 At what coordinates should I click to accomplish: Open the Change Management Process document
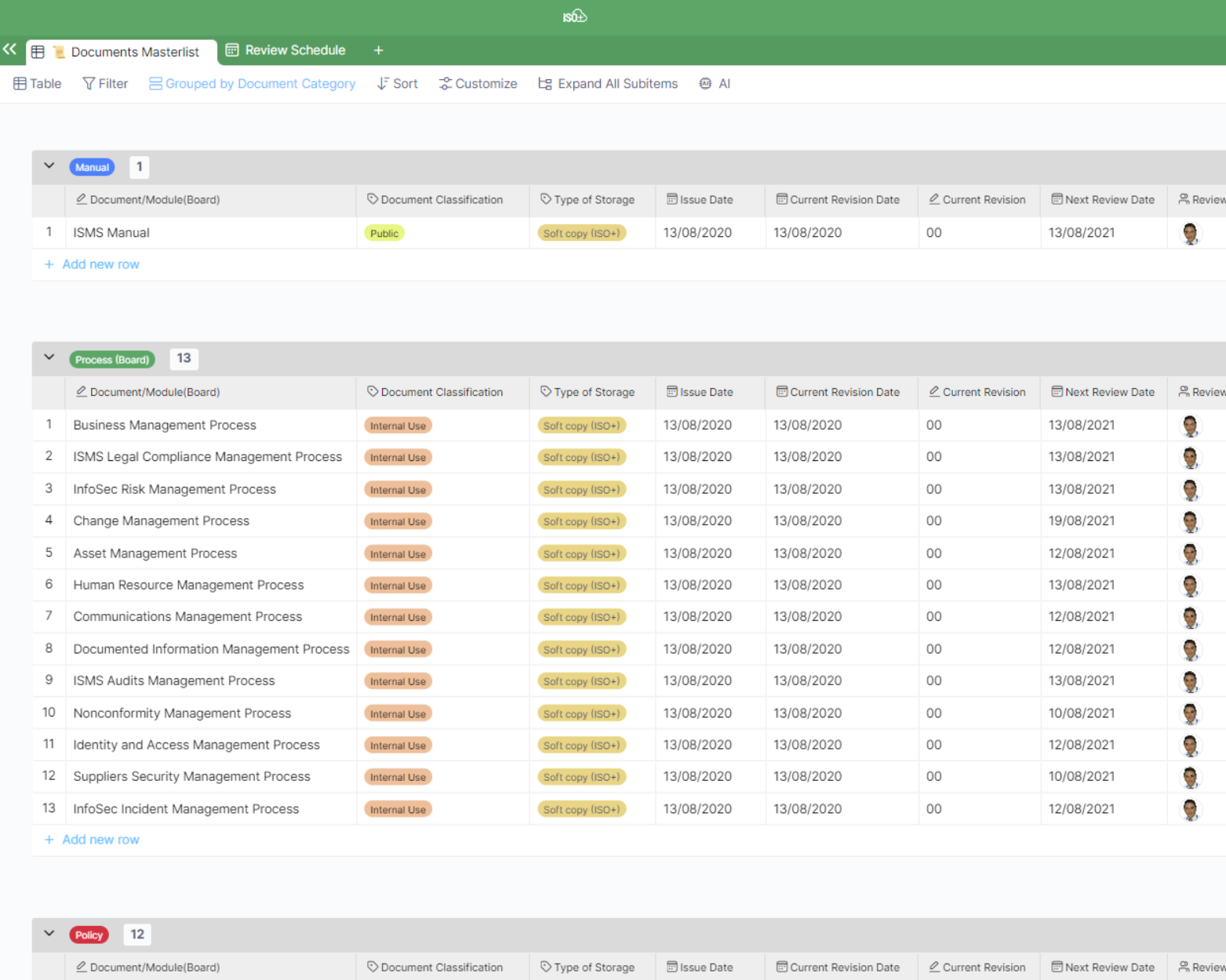click(161, 521)
